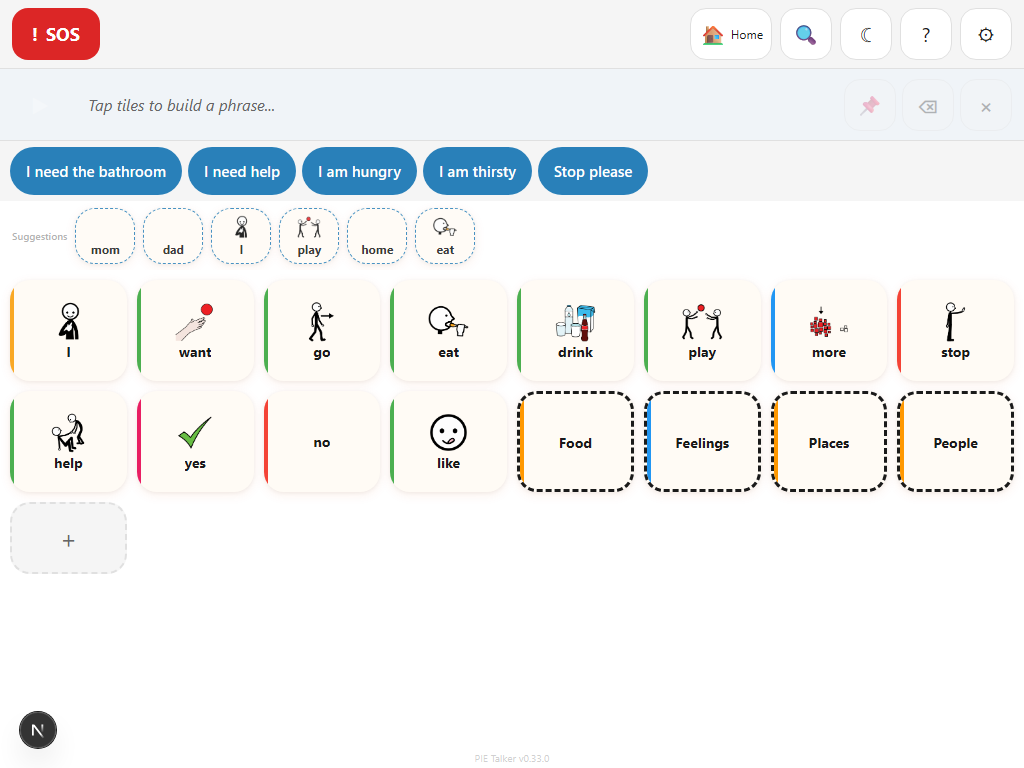Viewport: 1024px width, 768px height.
Task: Tap the 'want' symbol tile
Action: click(195, 331)
